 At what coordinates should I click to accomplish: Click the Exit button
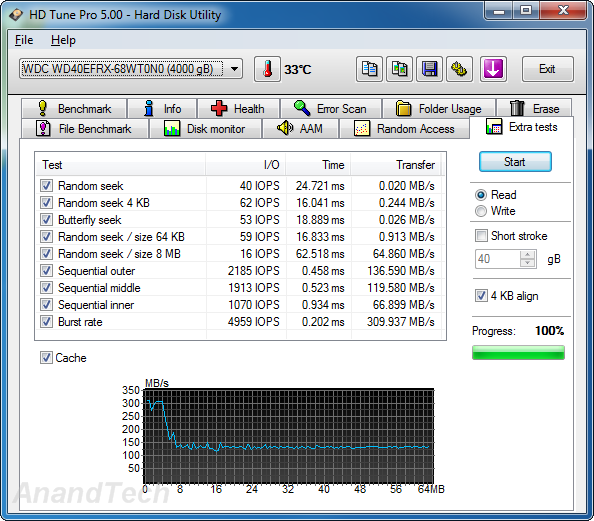point(547,69)
